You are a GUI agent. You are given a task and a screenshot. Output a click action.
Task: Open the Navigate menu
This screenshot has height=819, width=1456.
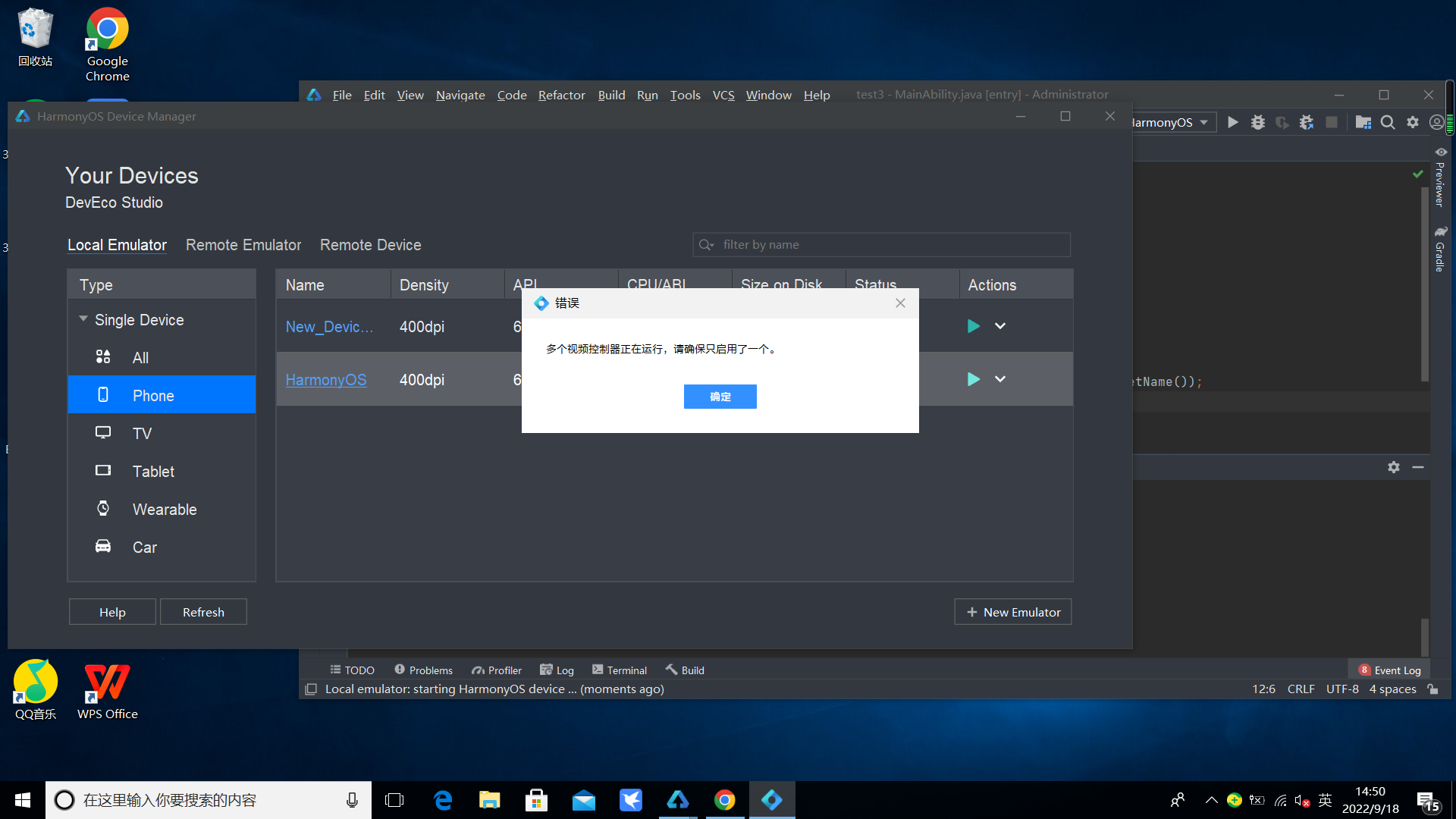460,95
